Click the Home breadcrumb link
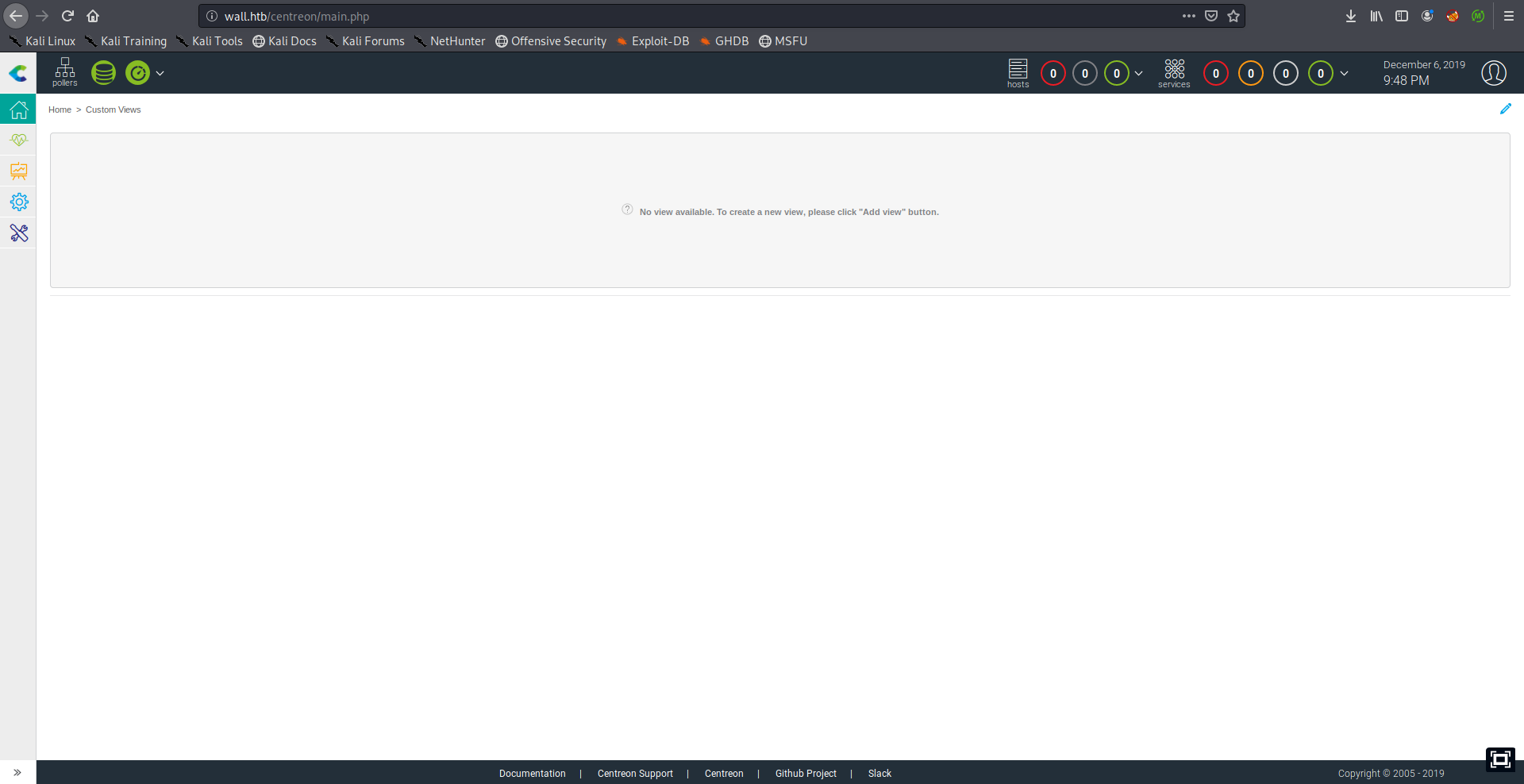The height and width of the screenshot is (784, 1524). [60, 110]
